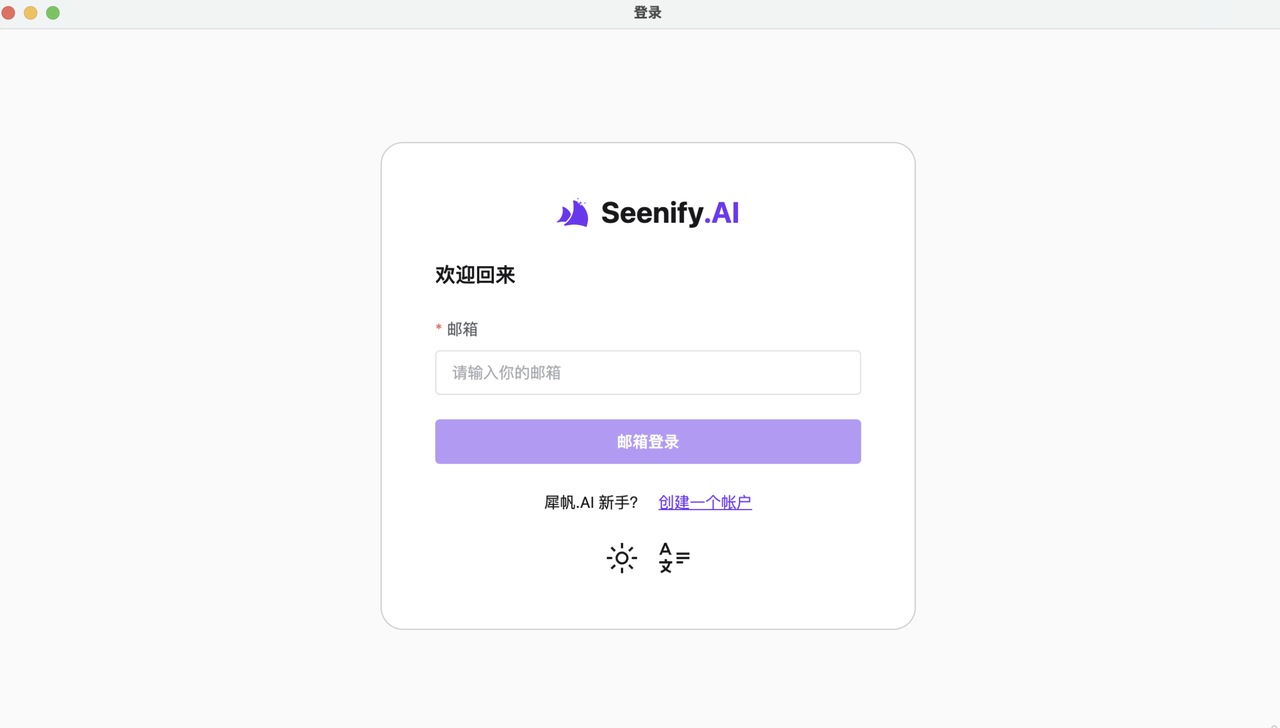
Task: Click the 犀帆.AI 新手 prompt text
Action: pyautogui.click(x=590, y=502)
